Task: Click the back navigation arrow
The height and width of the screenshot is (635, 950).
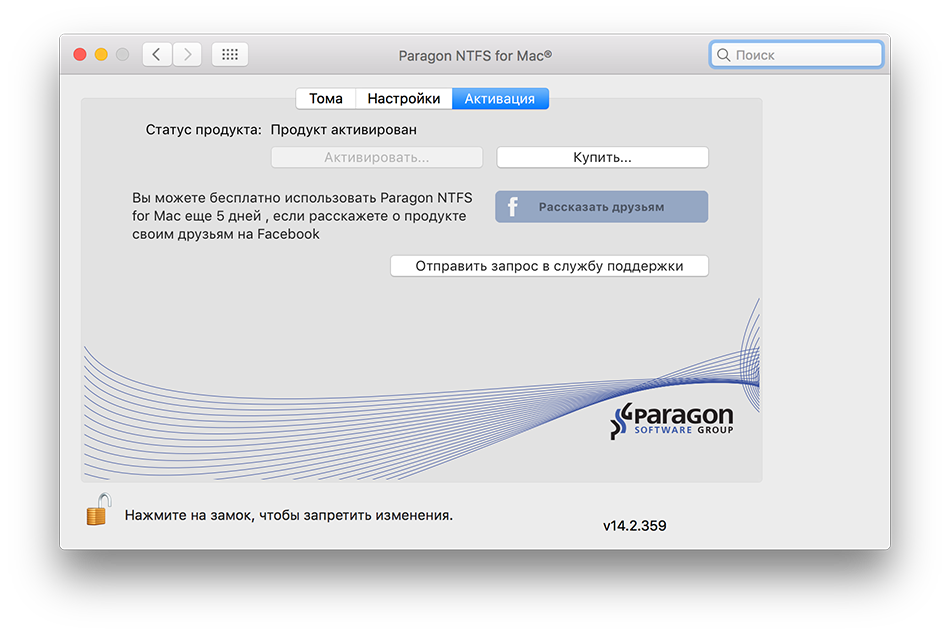Action: tap(157, 55)
